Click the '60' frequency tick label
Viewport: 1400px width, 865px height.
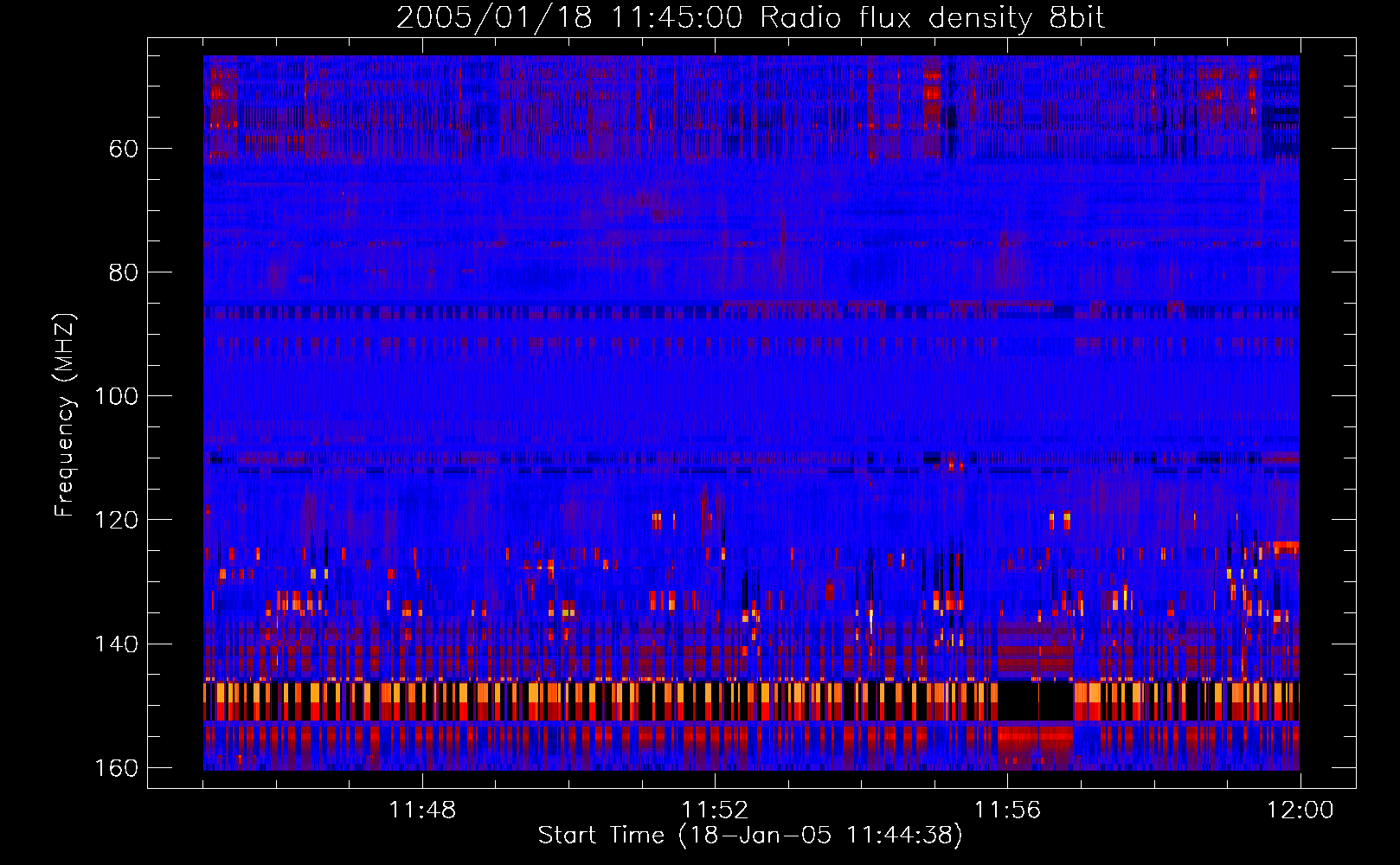click(124, 149)
